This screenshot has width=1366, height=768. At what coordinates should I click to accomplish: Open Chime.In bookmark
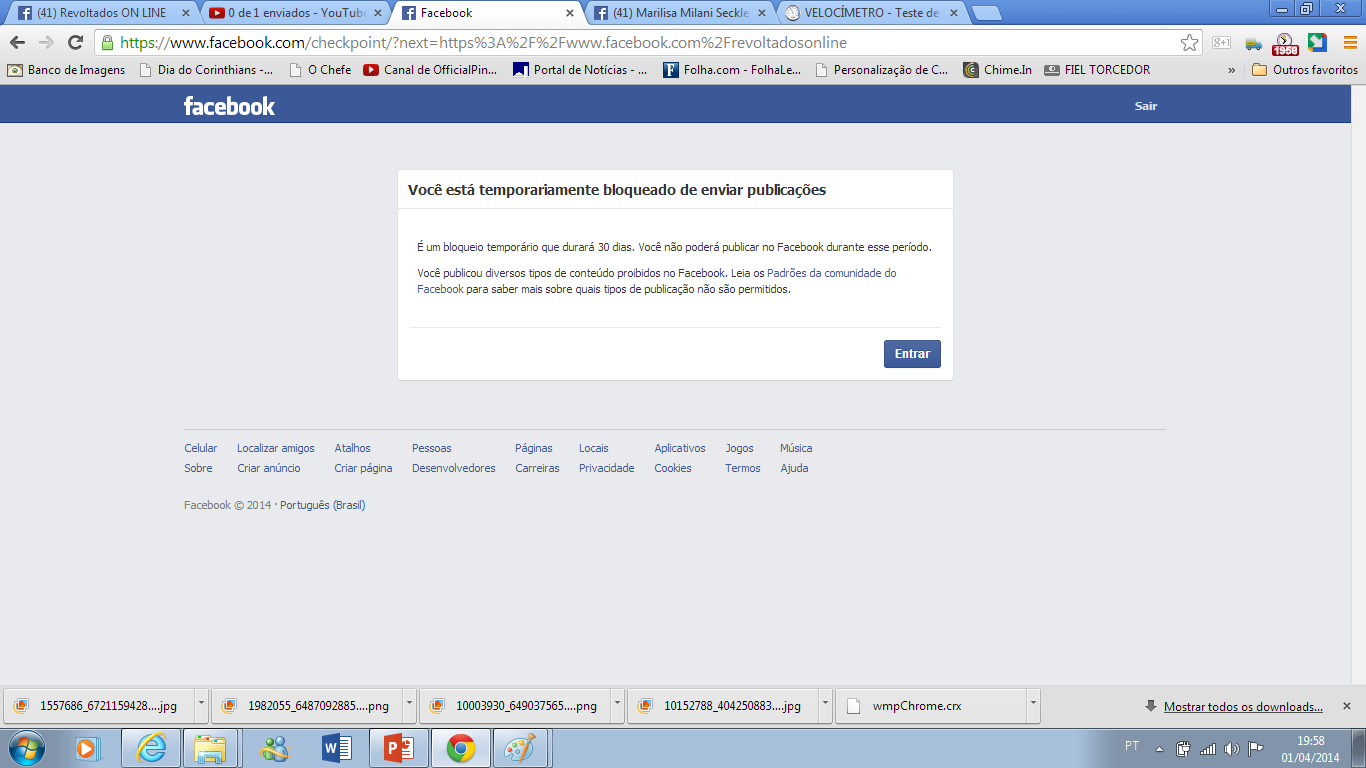[998, 70]
